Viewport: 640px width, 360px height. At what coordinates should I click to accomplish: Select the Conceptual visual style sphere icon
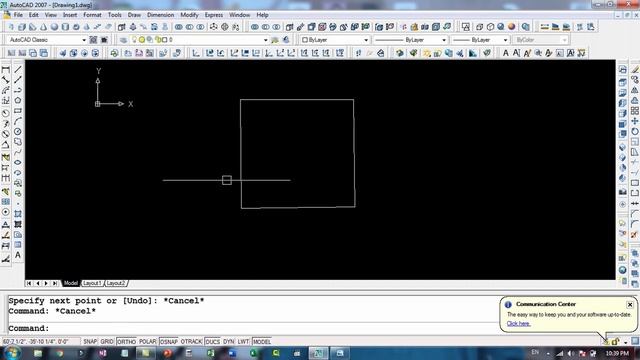(x=512, y=27)
